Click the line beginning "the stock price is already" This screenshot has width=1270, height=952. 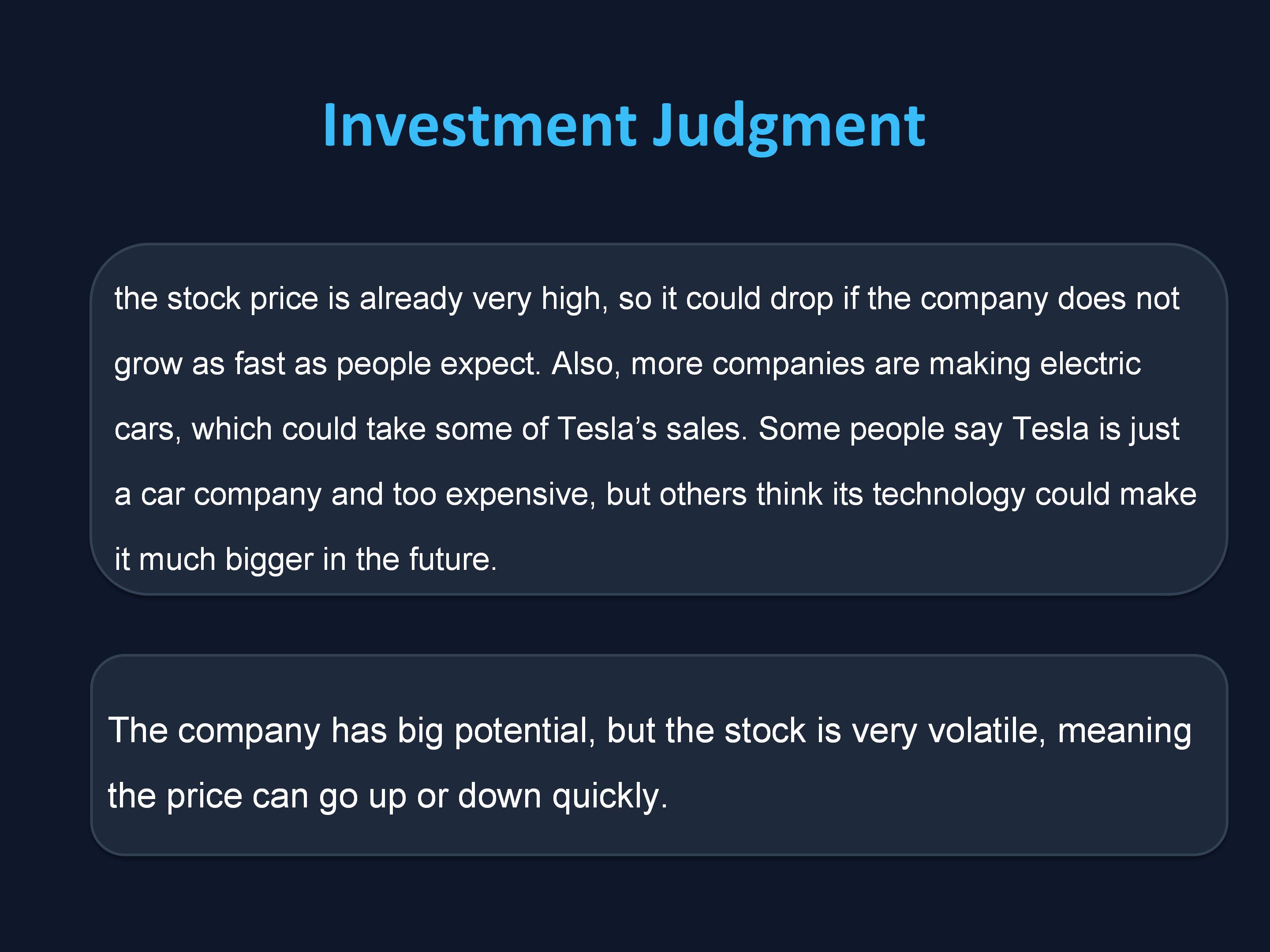coord(646,299)
